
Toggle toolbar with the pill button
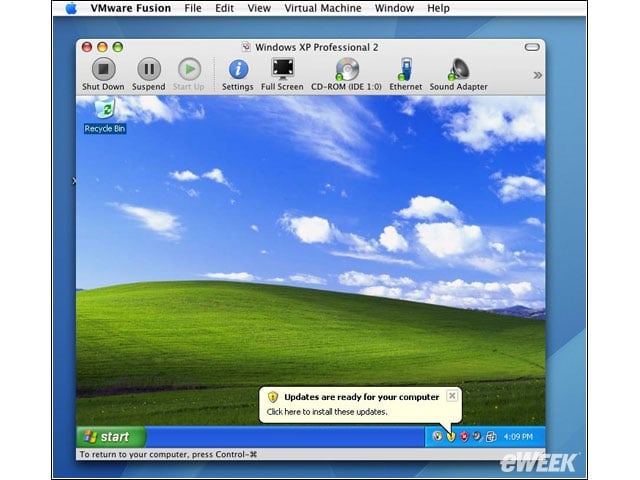tap(532, 47)
